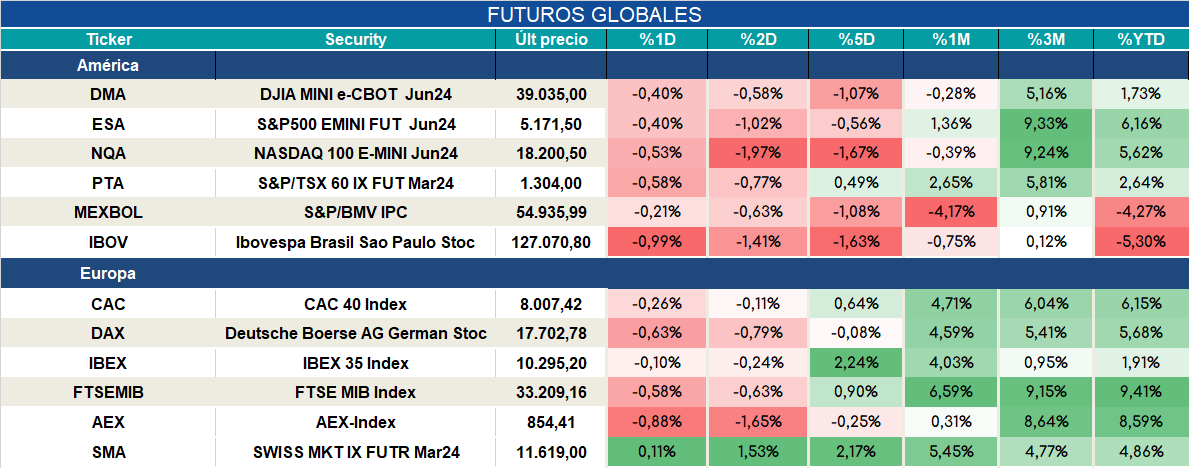Viewport: 1189px width, 468px height.
Task: Select the CAC 40 Index cell
Action: (x=356, y=305)
